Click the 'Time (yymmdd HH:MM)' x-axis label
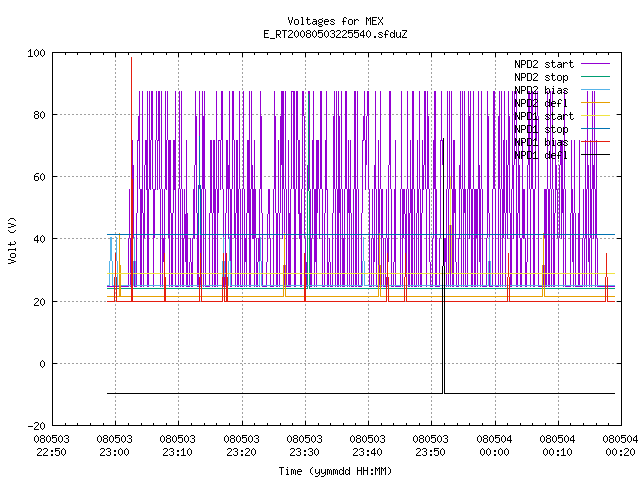 click(335, 471)
